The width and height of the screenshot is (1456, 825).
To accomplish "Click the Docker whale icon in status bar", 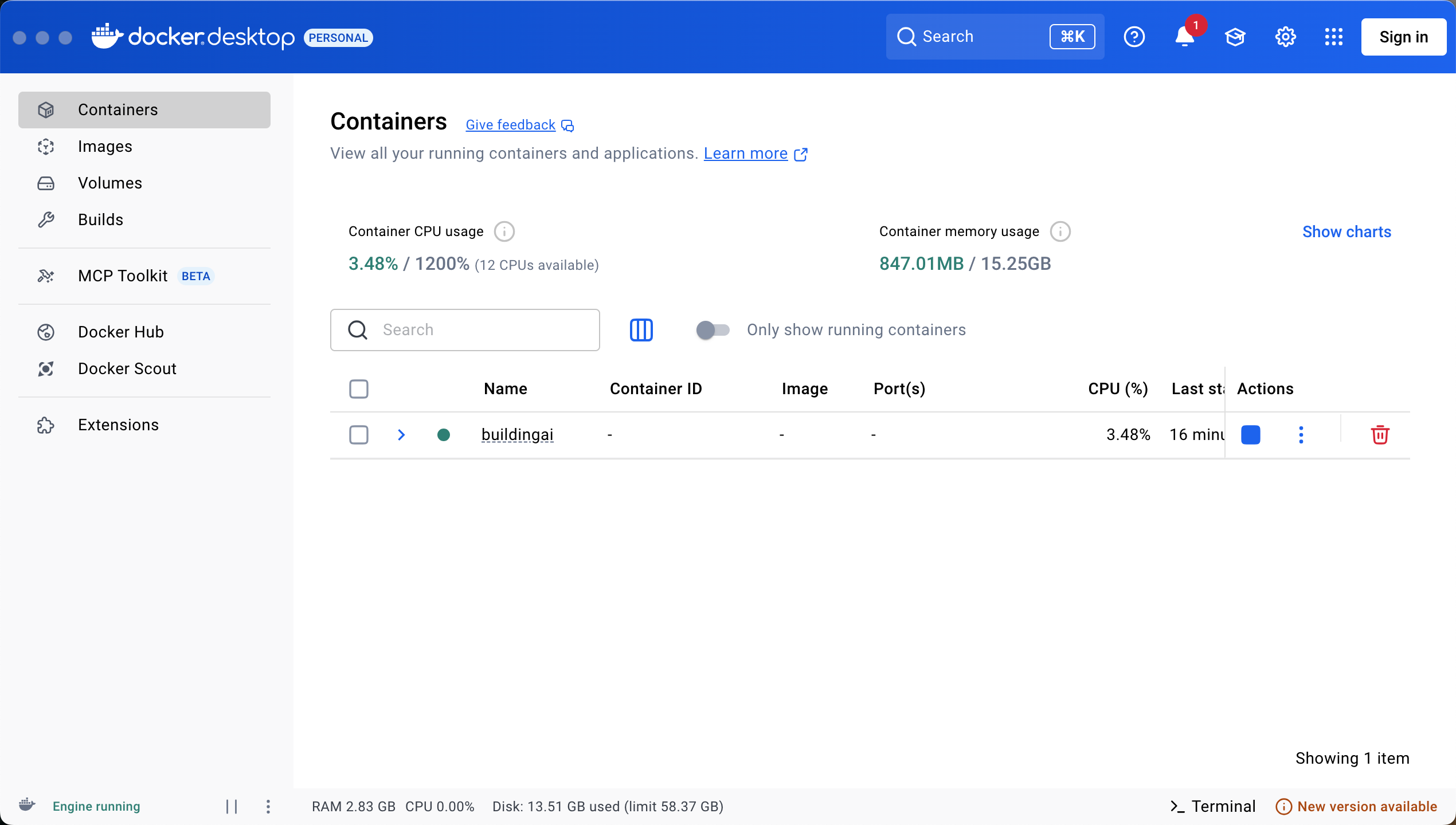I will tap(27, 805).
